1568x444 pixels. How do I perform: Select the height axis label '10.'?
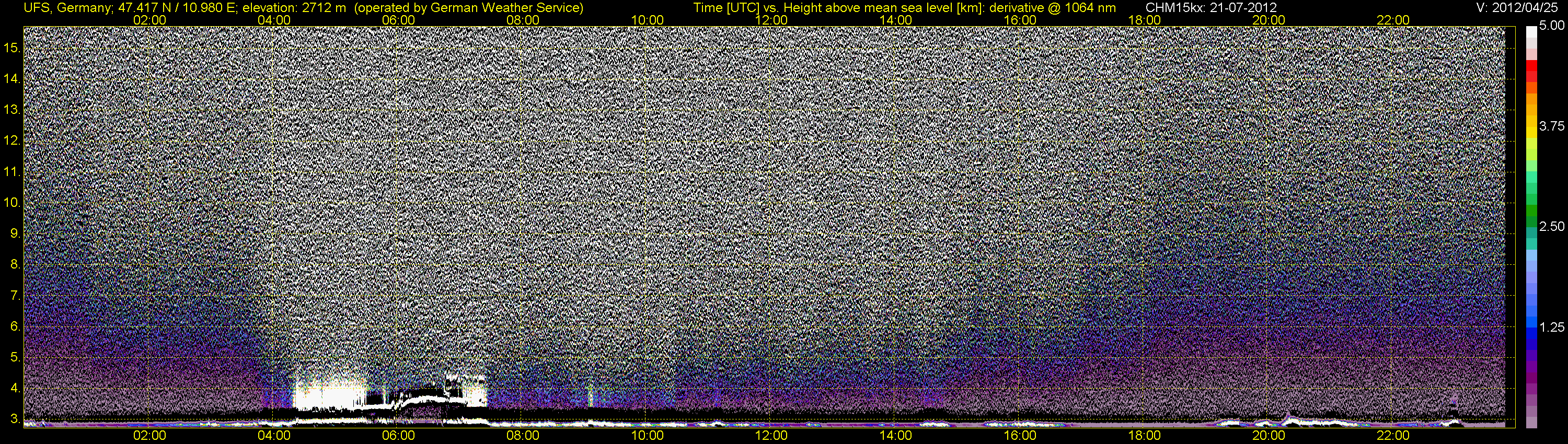coord(11,203)
